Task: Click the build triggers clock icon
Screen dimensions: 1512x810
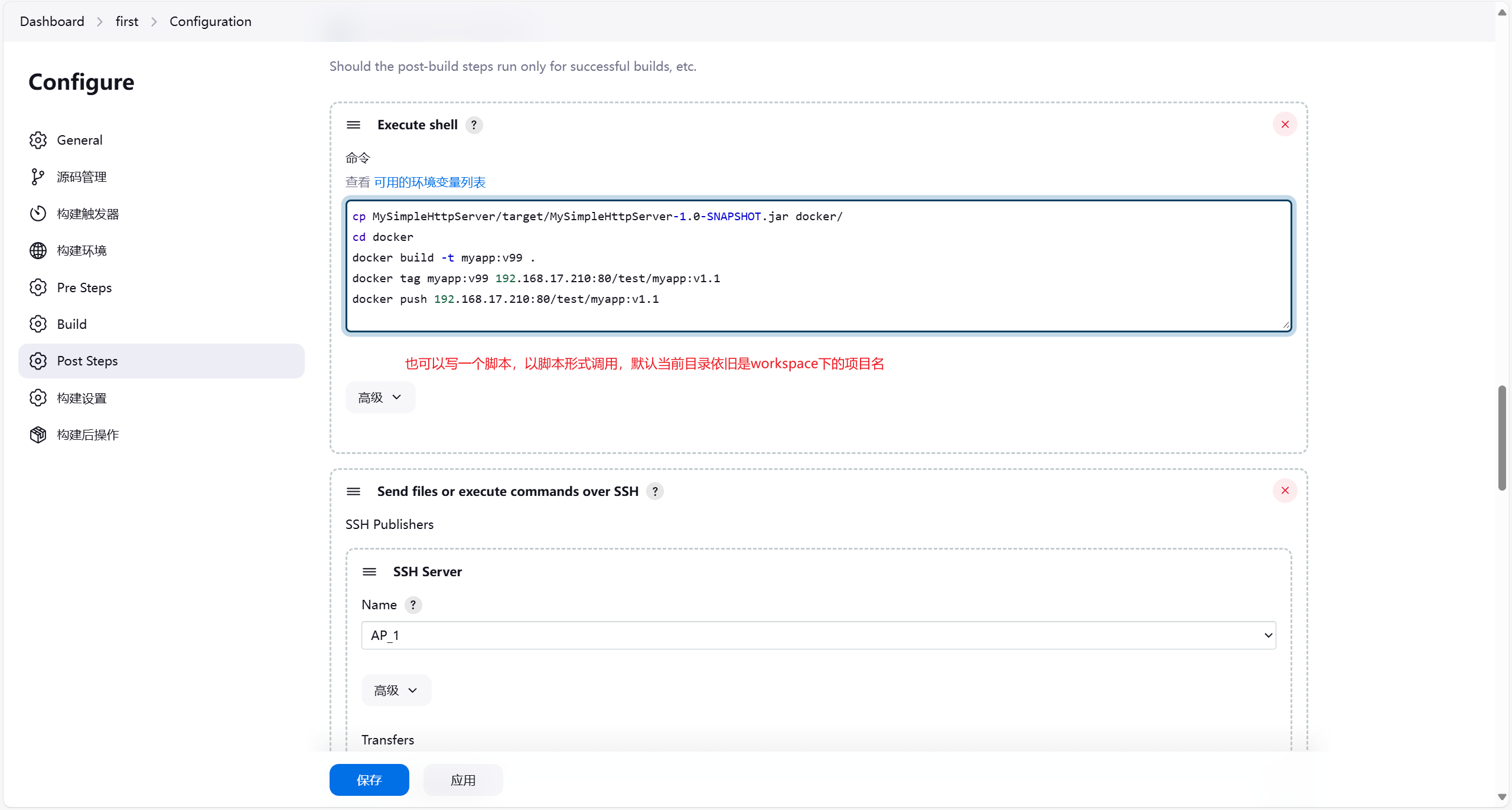Action: [x=38, y=214]
